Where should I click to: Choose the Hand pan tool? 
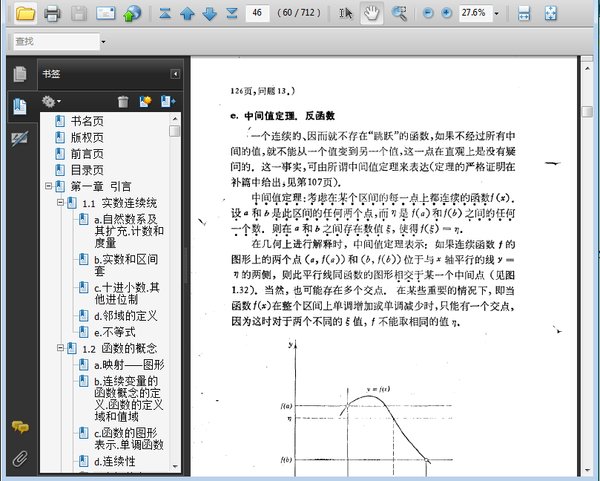(x=372, y=13)
